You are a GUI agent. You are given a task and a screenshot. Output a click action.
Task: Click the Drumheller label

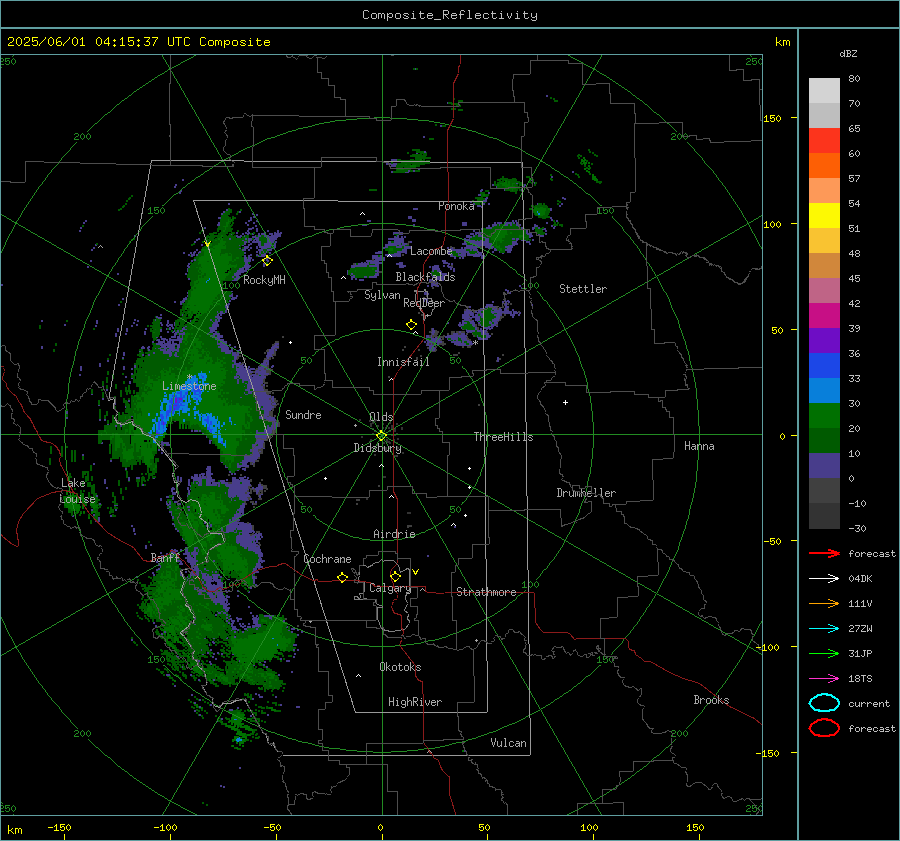(586, 493)
